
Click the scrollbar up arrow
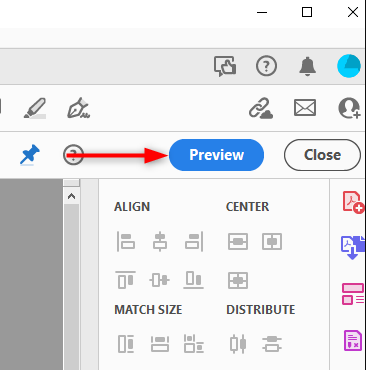click(71, 196)
